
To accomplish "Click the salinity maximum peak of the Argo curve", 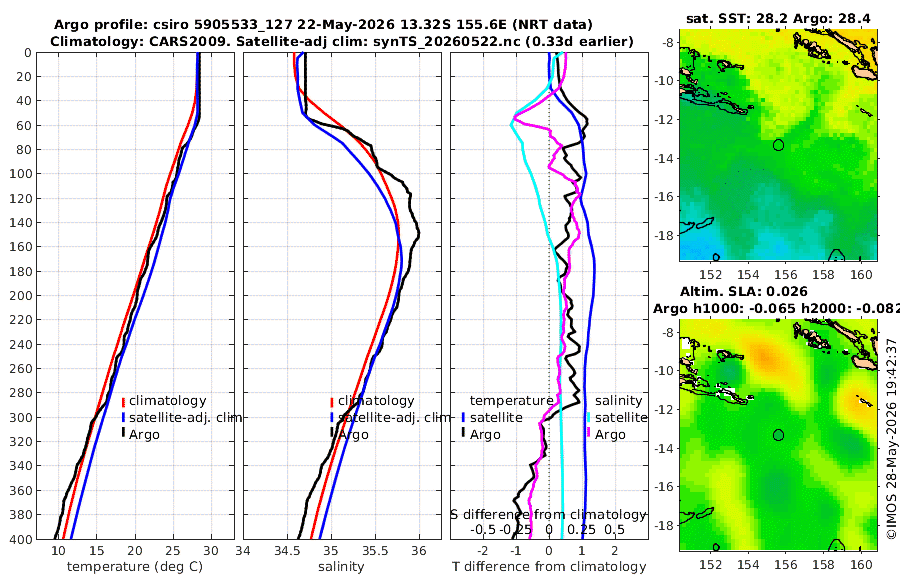I will coord(419,234).
